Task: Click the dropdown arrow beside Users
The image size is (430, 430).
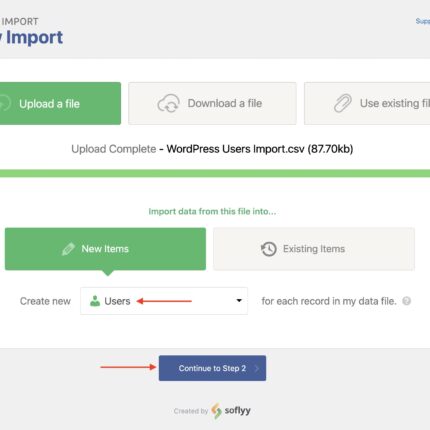Action: [x=239, y=301]
